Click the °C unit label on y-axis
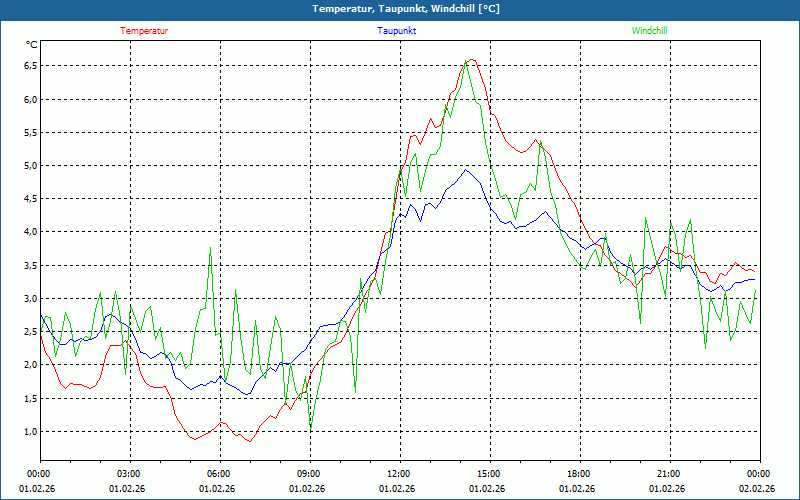 pos(31,45)
